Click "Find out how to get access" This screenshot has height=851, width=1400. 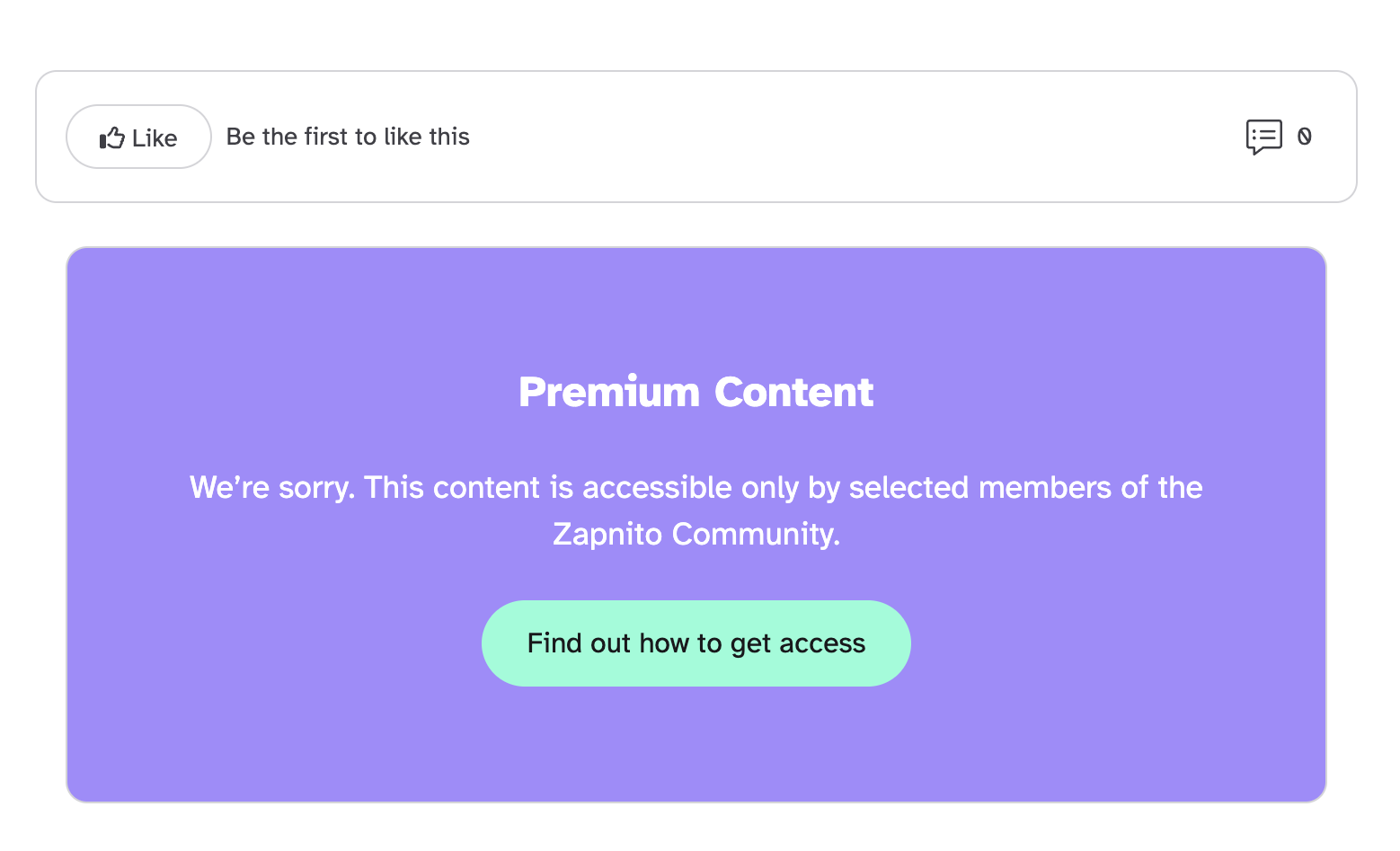(x=696, y=643)
